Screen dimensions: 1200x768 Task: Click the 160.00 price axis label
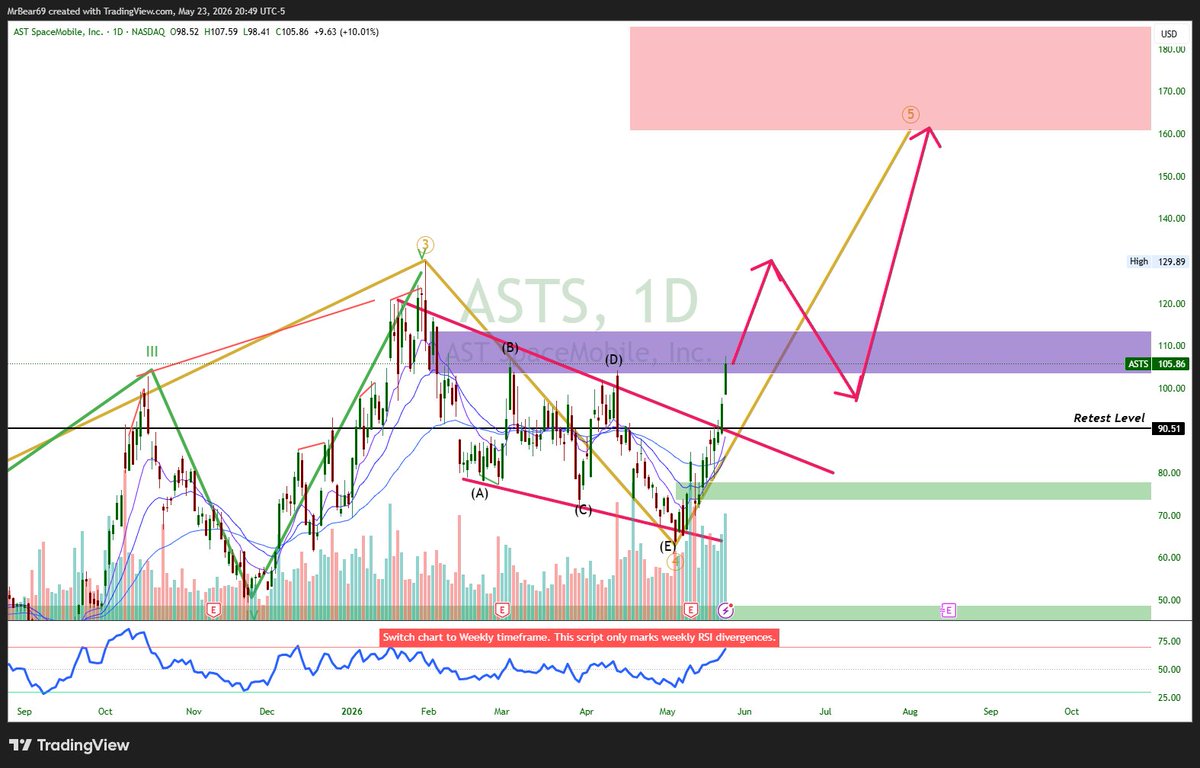[1172, 133]
